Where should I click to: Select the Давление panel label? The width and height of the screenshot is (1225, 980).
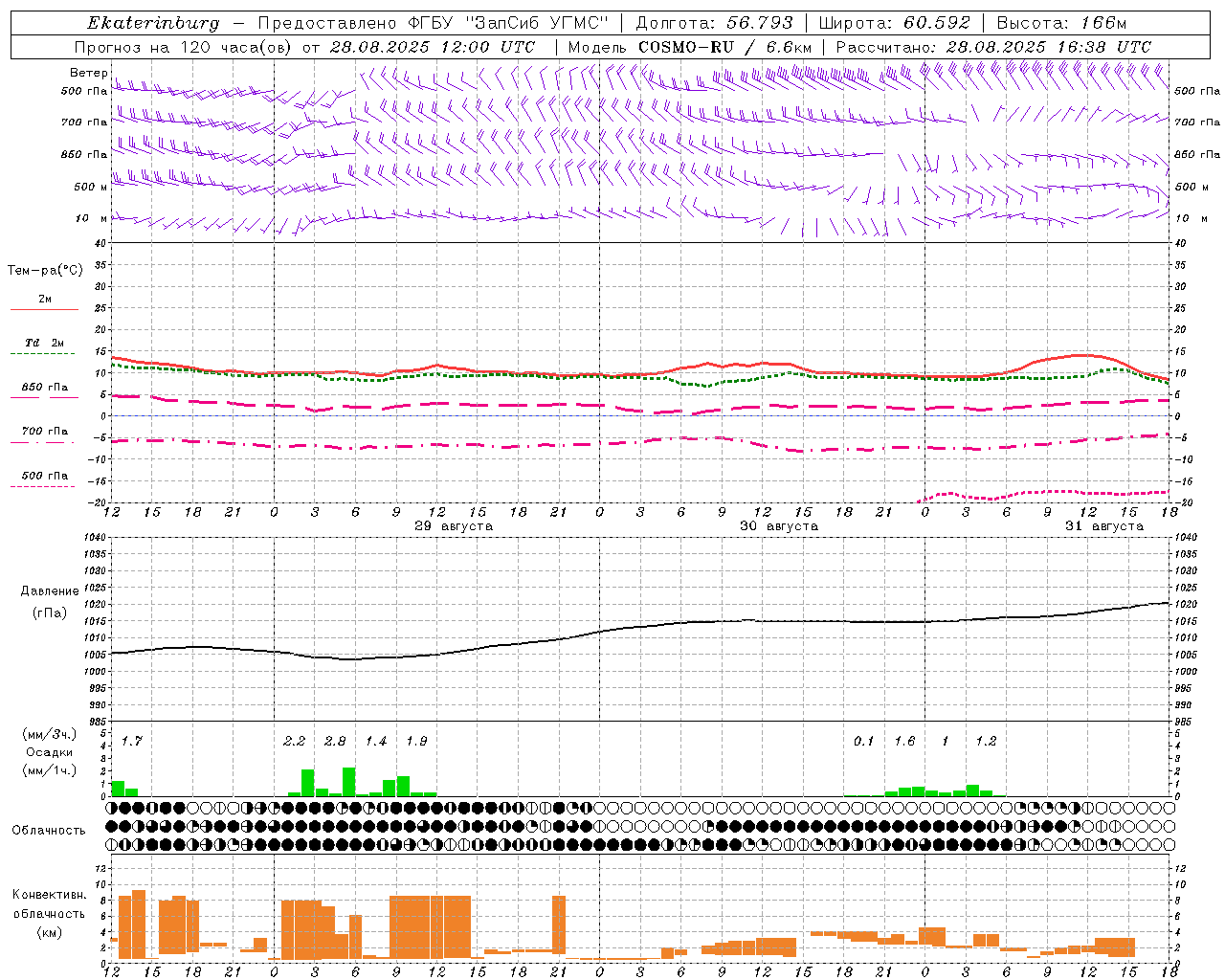[50, 591]
